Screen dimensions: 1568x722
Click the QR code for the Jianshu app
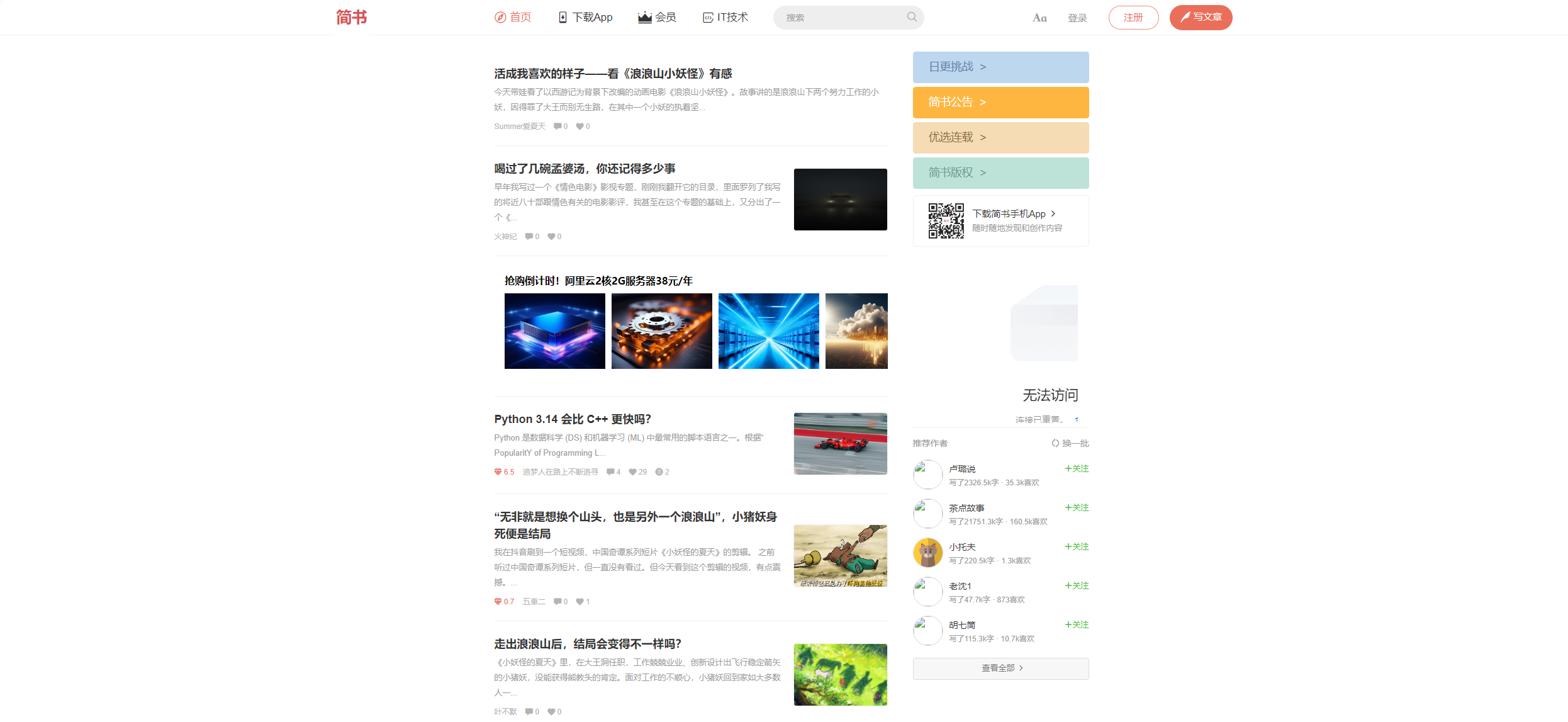[946, 221]
